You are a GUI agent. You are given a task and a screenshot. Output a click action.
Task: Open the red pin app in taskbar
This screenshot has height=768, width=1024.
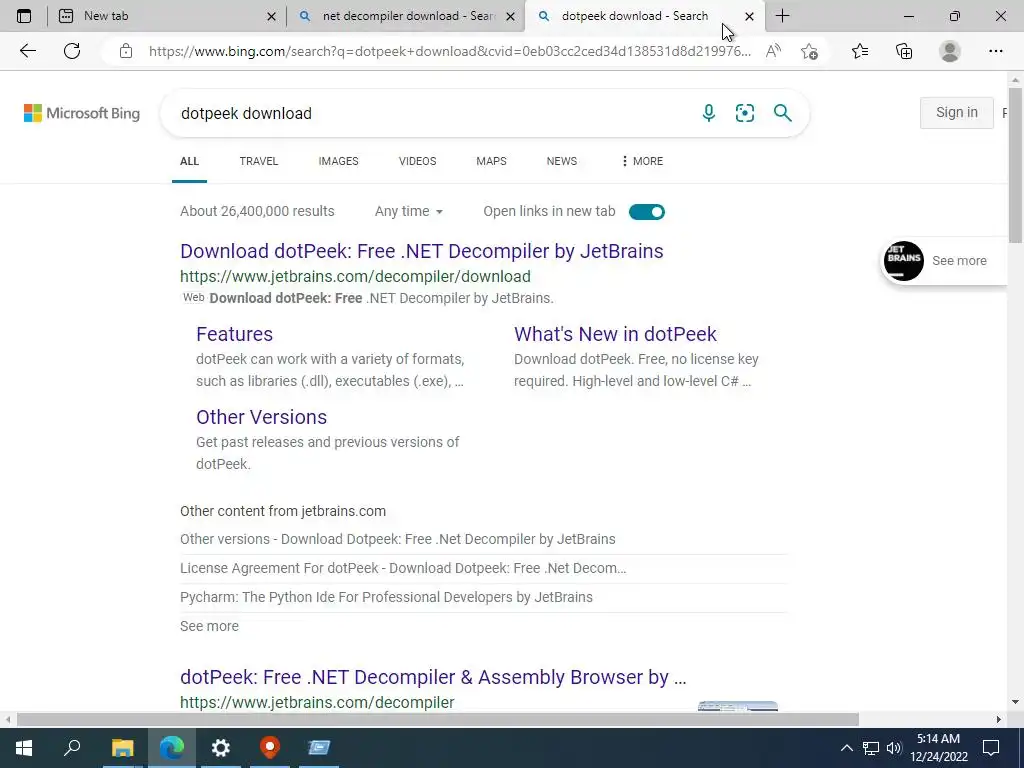tap(270, 748)
